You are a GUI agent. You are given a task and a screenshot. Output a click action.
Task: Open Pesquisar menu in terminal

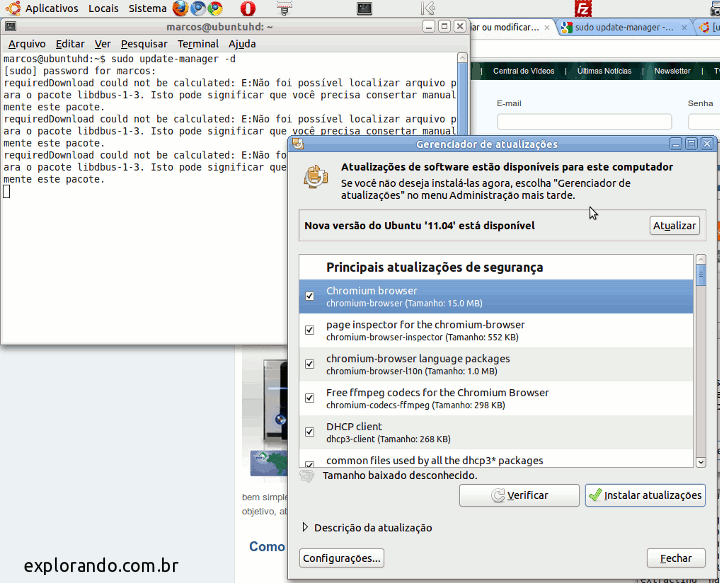click(x=144, y=44)
